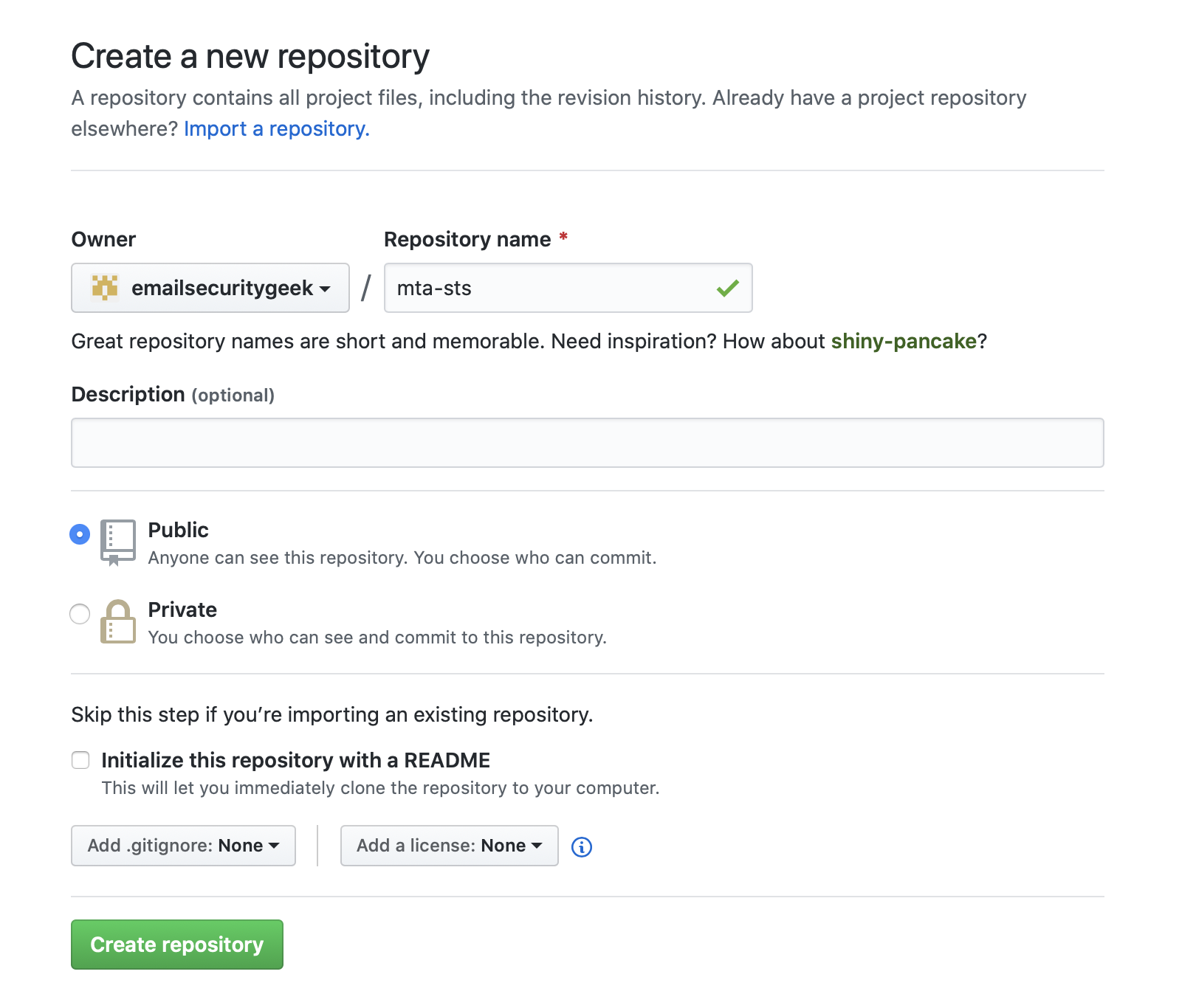1196x1008 pixels.
Task: Click the Create repository button
Action: click(177, 945)
